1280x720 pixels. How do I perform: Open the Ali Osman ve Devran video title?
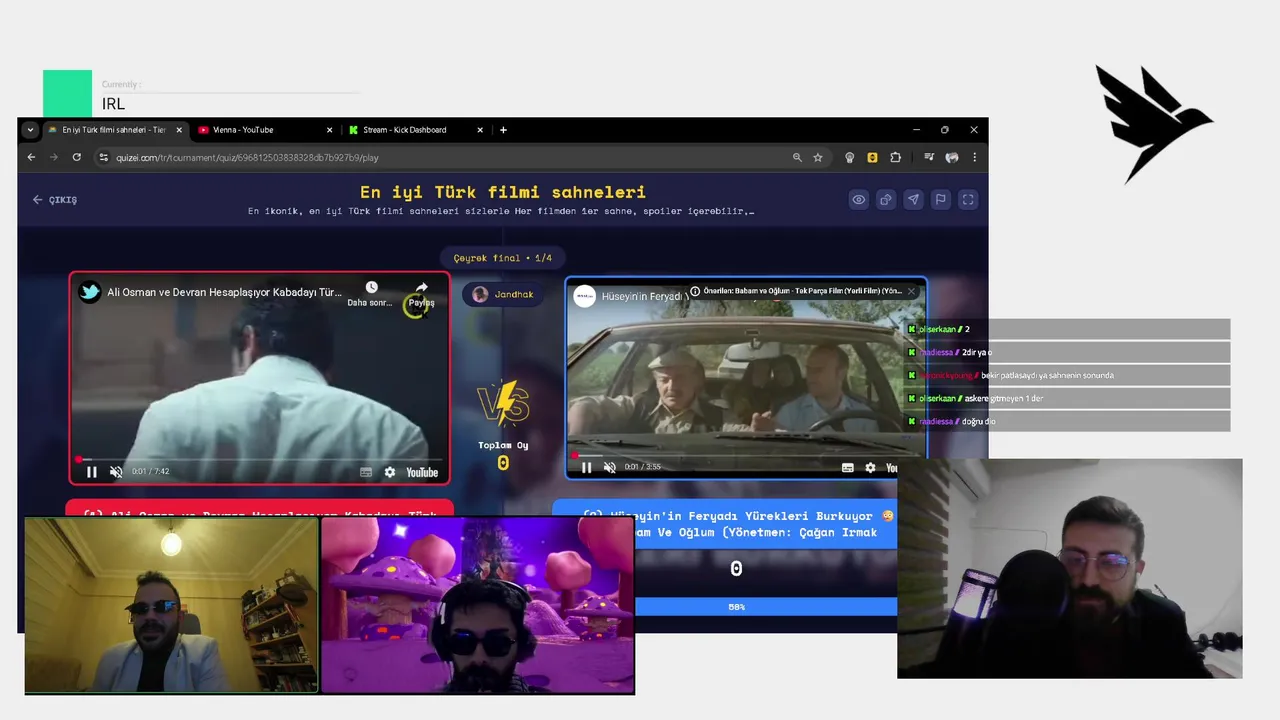225,292
